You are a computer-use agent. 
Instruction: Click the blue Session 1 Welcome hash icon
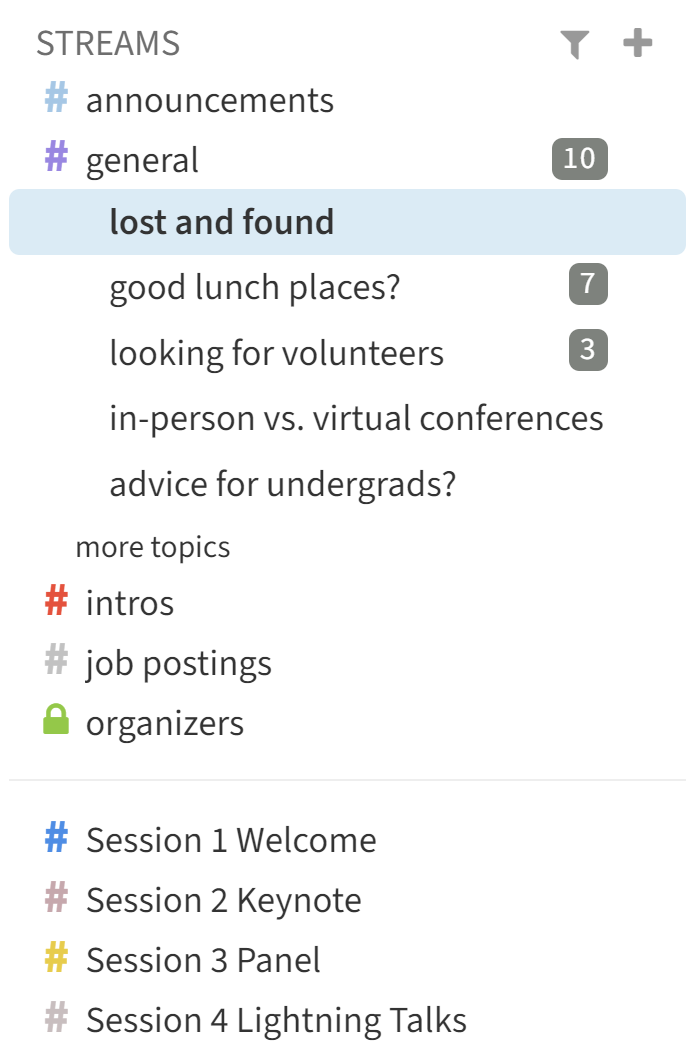pyautogui.click(x=57, y=839)
